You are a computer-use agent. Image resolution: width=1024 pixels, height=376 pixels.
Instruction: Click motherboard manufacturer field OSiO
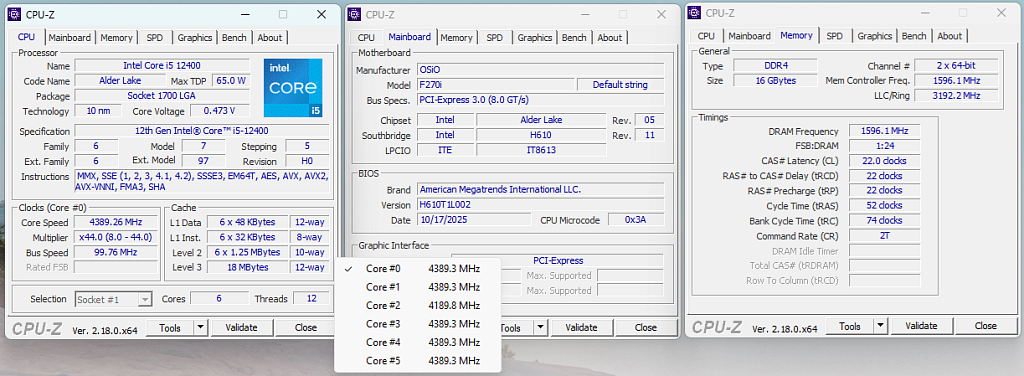(541, 70)
